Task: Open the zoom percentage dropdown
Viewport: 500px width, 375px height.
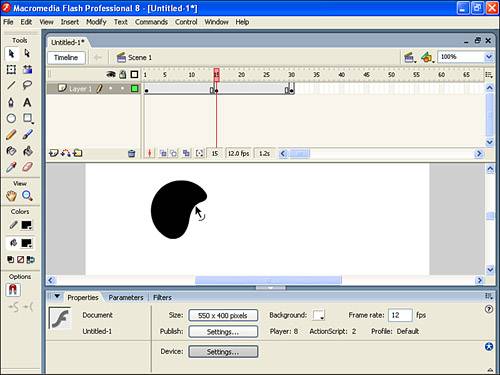Action: pyautogui.click(x=489, y=57)
